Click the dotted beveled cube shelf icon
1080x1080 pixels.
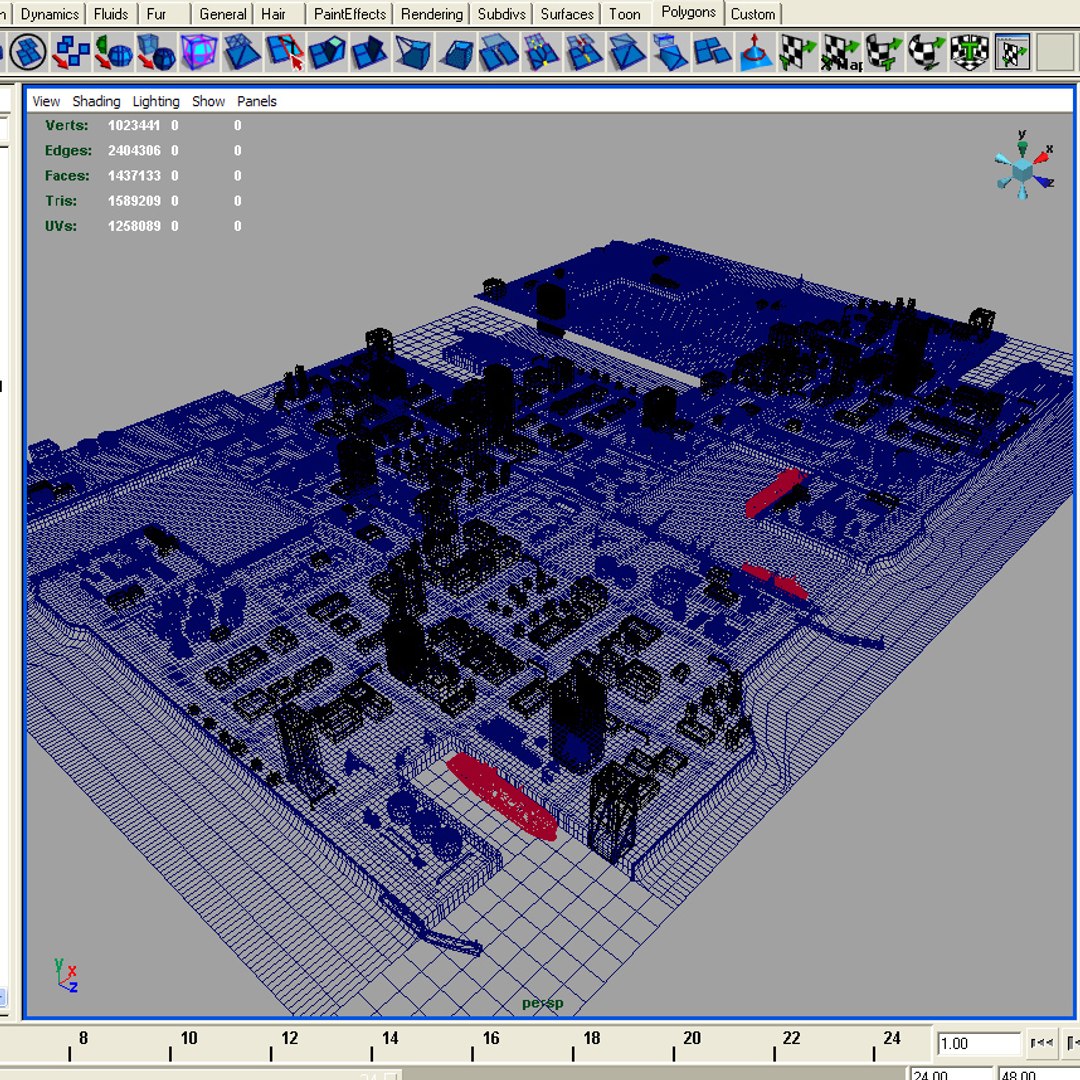[456, 52]
